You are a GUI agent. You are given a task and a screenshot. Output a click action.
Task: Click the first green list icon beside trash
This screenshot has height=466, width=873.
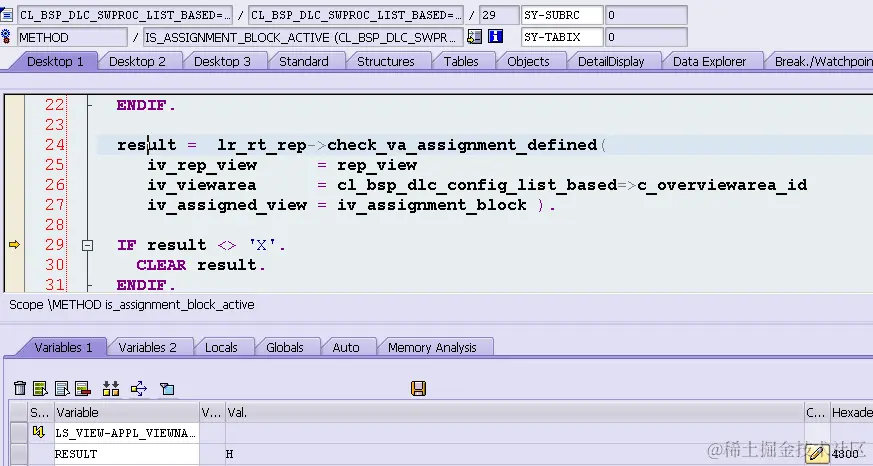pyautogui.click(x=40, y=388)
